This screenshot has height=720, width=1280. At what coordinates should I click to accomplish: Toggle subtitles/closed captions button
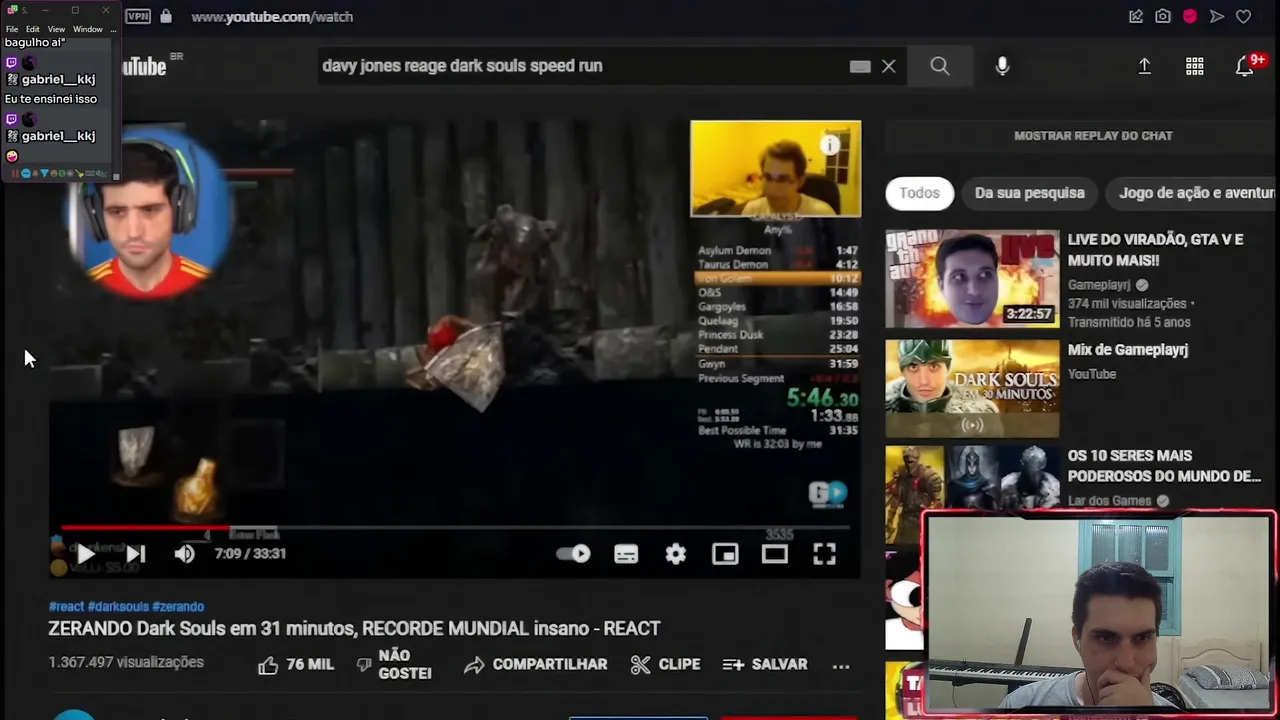pos(626,554)
